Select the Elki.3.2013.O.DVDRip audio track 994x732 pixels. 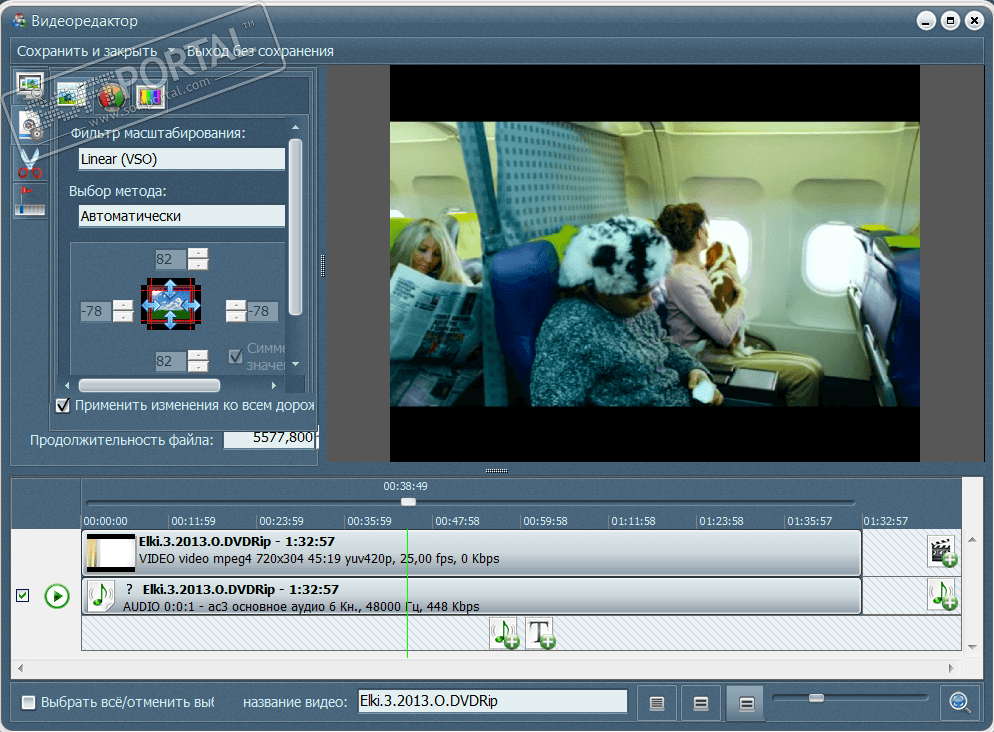point(472,596)
